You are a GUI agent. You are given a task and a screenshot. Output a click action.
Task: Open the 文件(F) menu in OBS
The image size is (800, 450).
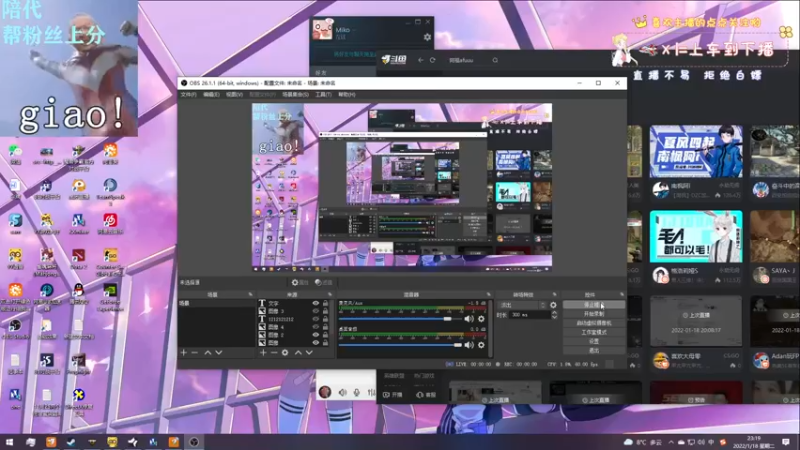188,94
